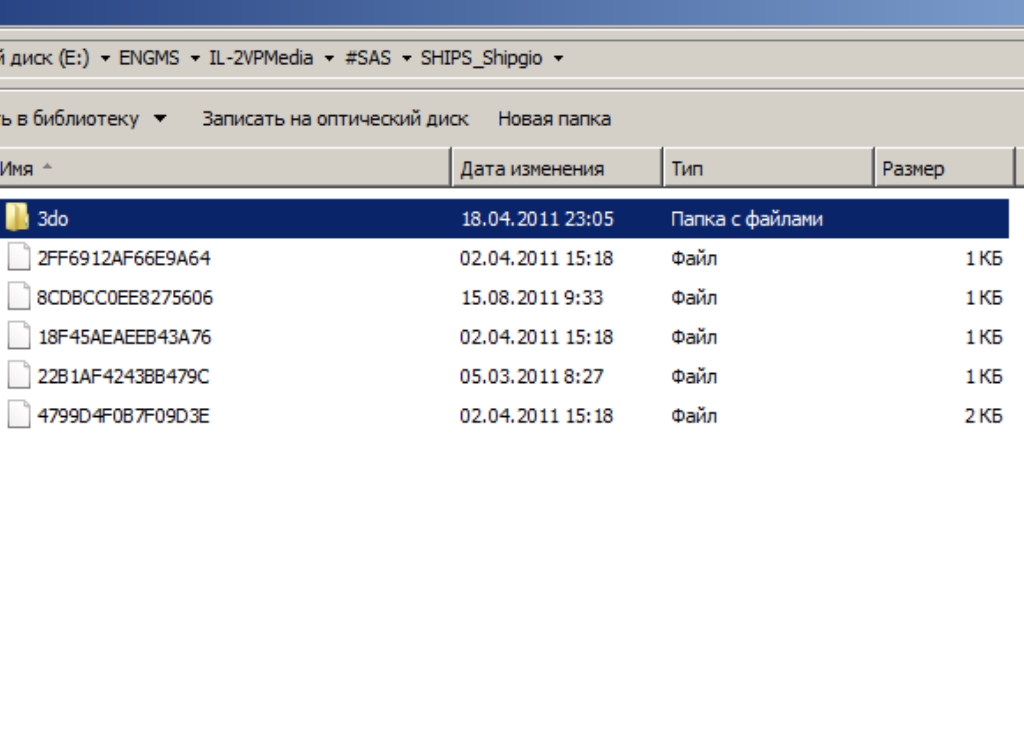Screen dimensions: 1024x740
Task: Create folder with Новая папка button
Action: point(554,119)
